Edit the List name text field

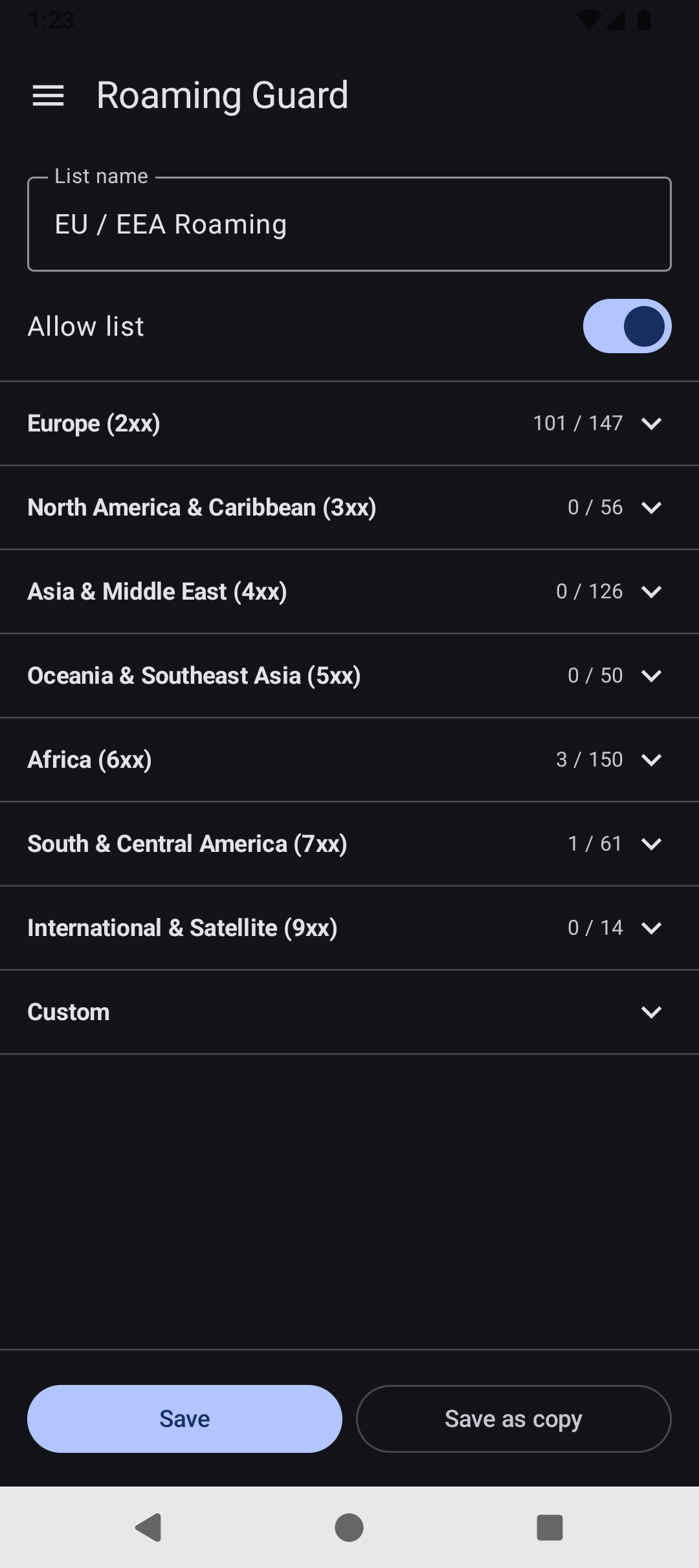349,224
